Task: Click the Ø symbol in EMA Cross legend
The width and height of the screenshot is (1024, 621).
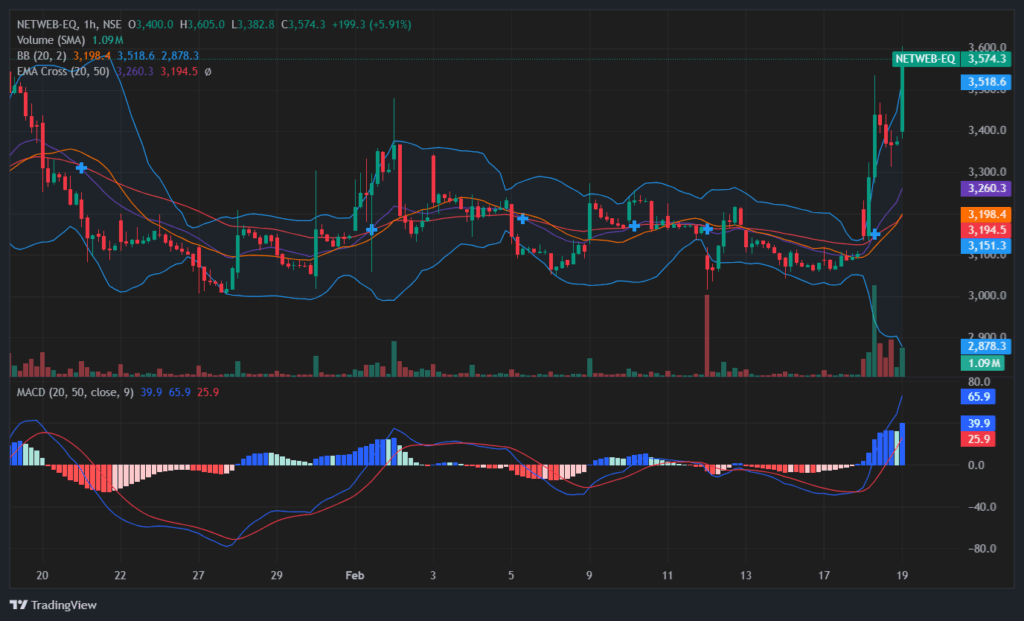Action: 208,71
